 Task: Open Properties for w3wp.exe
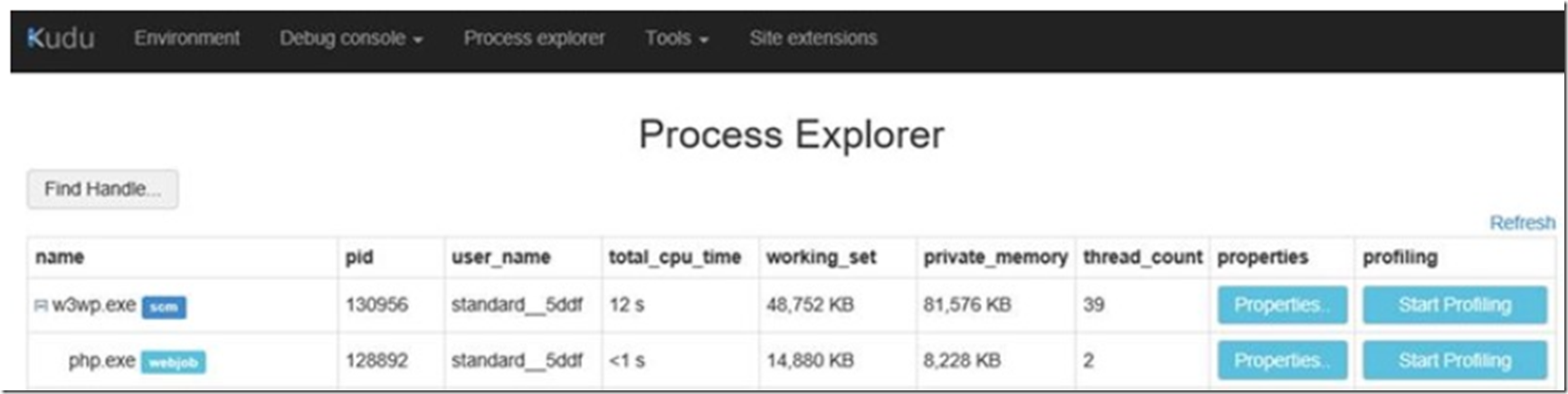coord(1282,305)
